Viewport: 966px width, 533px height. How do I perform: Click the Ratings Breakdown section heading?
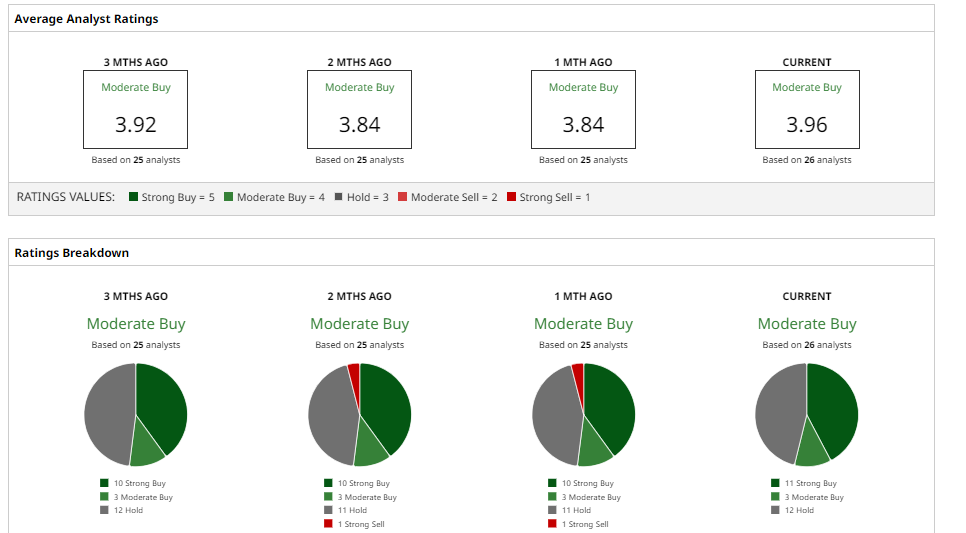(72, 253)
